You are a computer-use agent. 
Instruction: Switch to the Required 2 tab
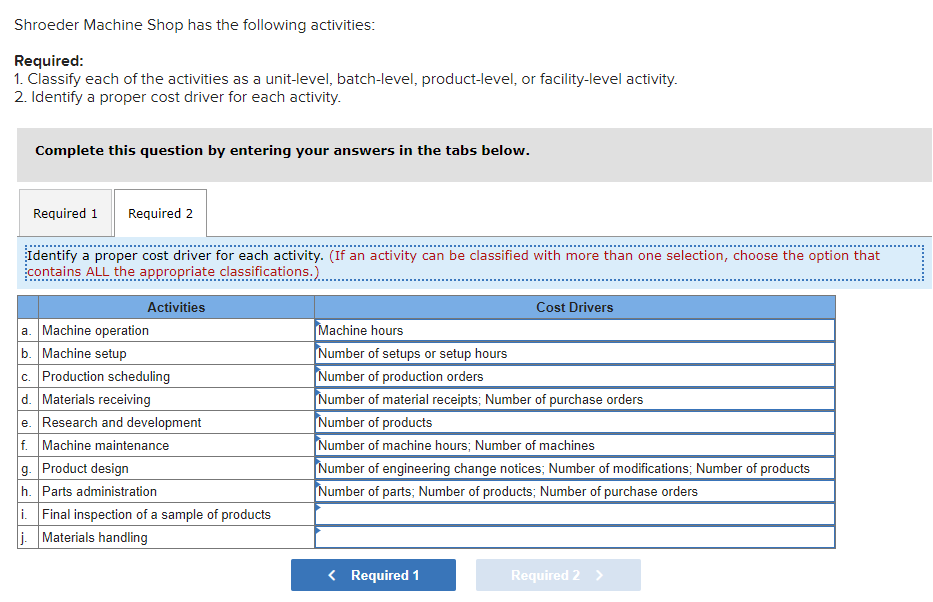(159, 212)
